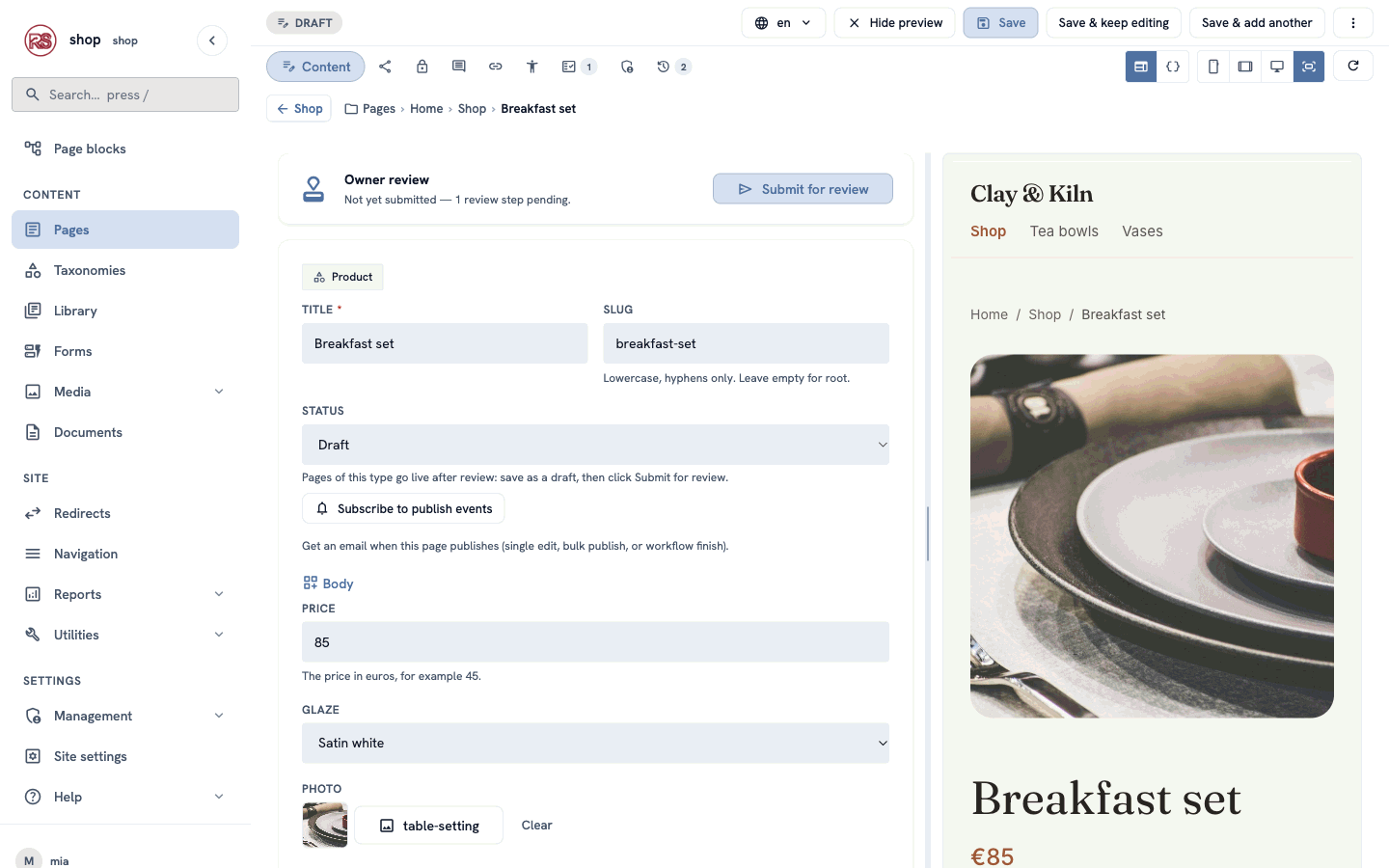The height and width of the screenshot is (868, 1389).
Task: Click the table-setting photo thumbnail
Action: (325, 826)
